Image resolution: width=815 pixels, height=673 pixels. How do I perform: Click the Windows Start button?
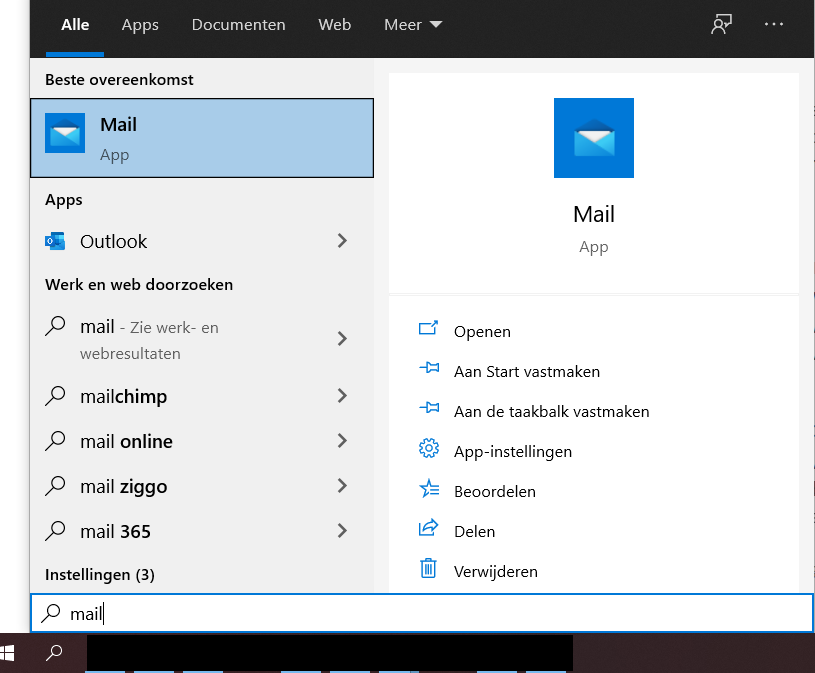click(x=10, y=653)
